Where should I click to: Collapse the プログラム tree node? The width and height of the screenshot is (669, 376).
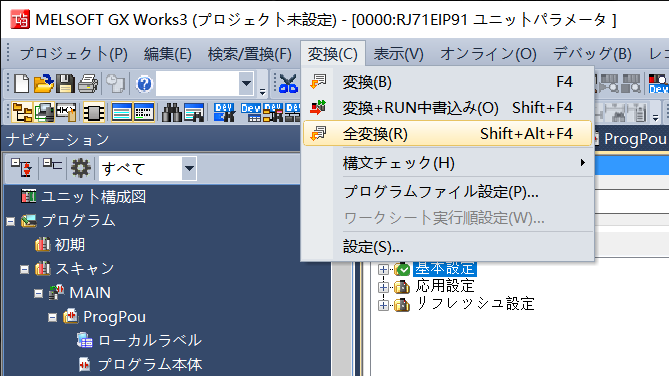(11, 221)
